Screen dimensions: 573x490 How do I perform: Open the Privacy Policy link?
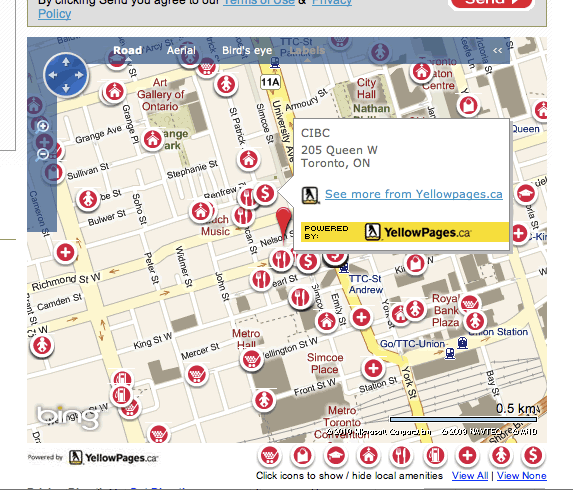54,14
